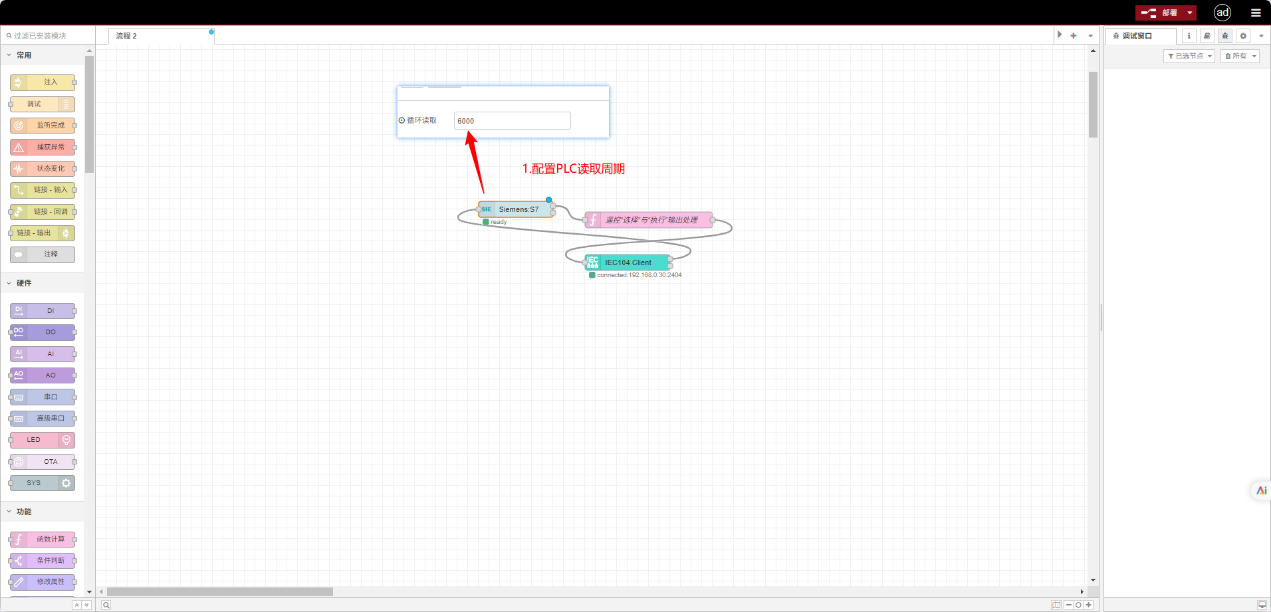Select the 捕获异常 (catch) palette node
This screenshot has height=612, width=1271.
[42, 147]
